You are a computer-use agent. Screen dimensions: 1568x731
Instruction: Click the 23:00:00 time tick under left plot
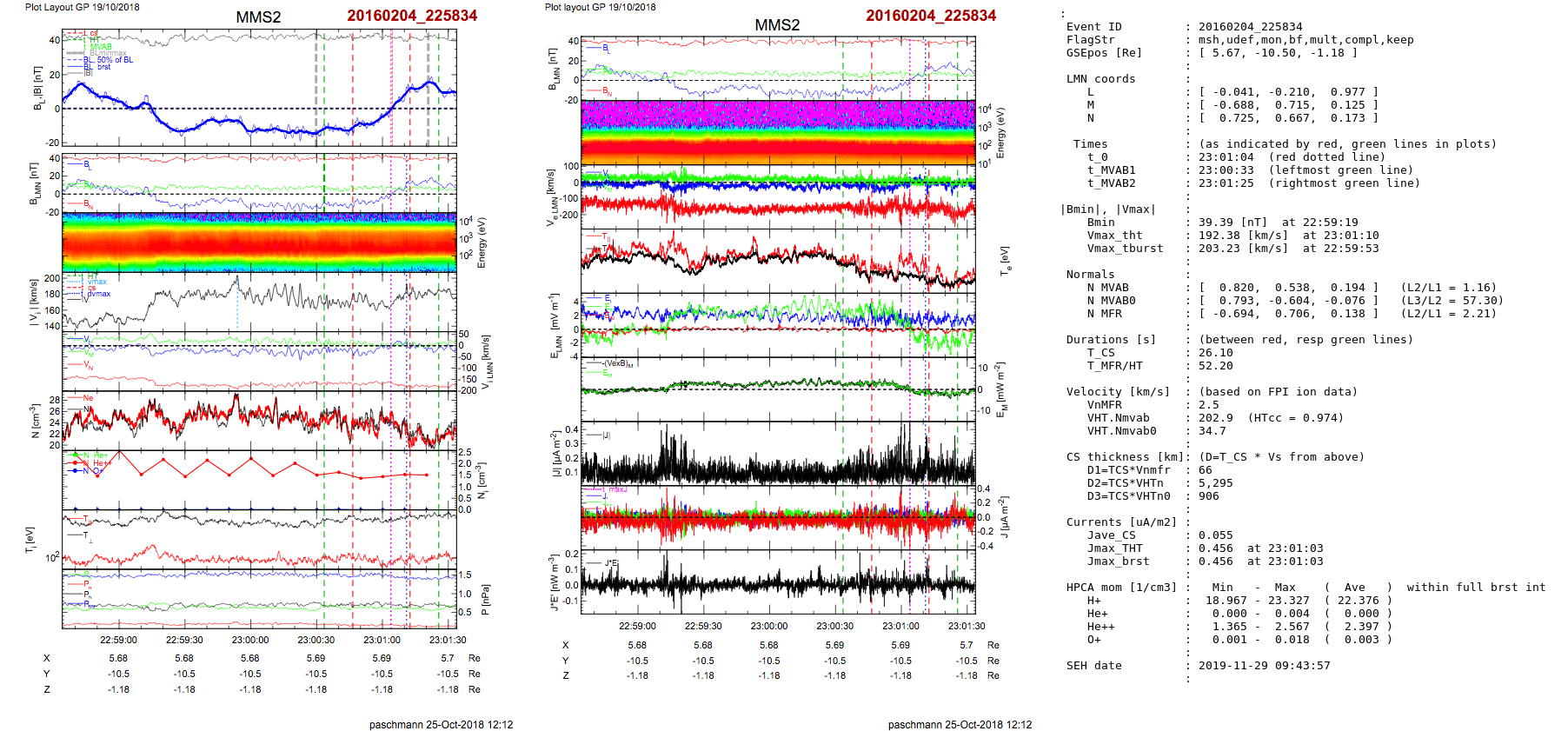click(250, 640)
